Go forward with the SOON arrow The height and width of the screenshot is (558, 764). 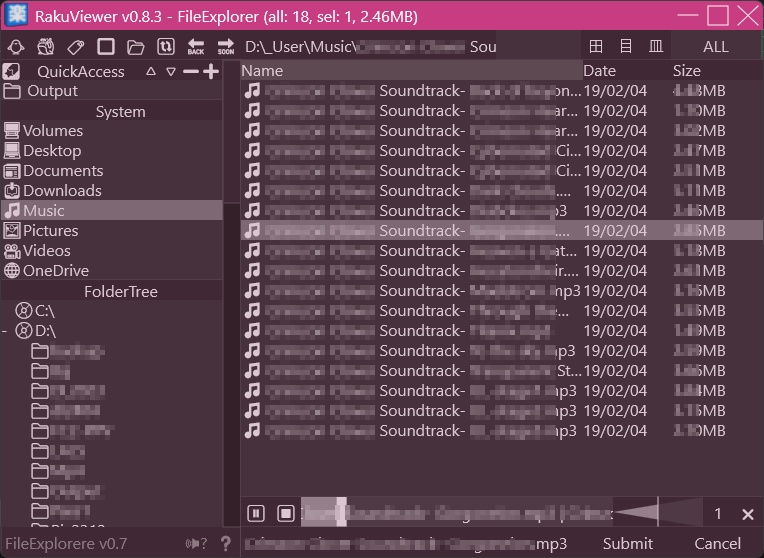click(x=226, y=47)
